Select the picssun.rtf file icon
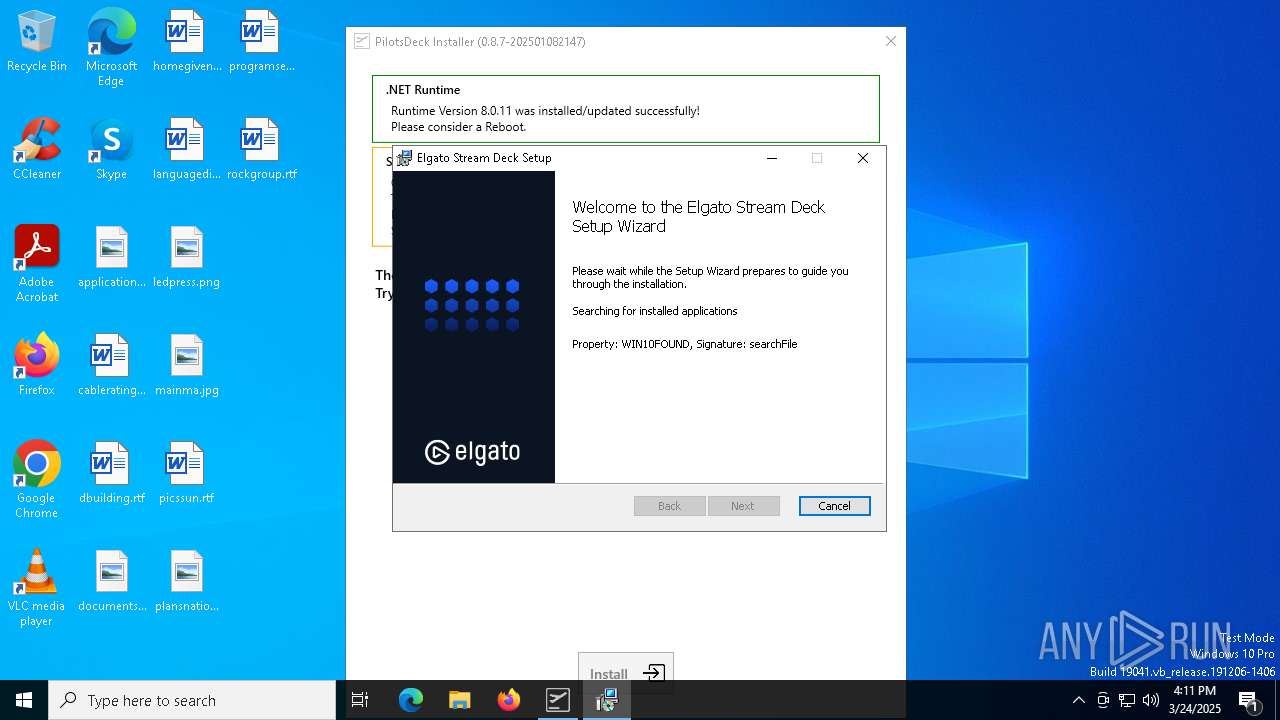 (186, 474)
